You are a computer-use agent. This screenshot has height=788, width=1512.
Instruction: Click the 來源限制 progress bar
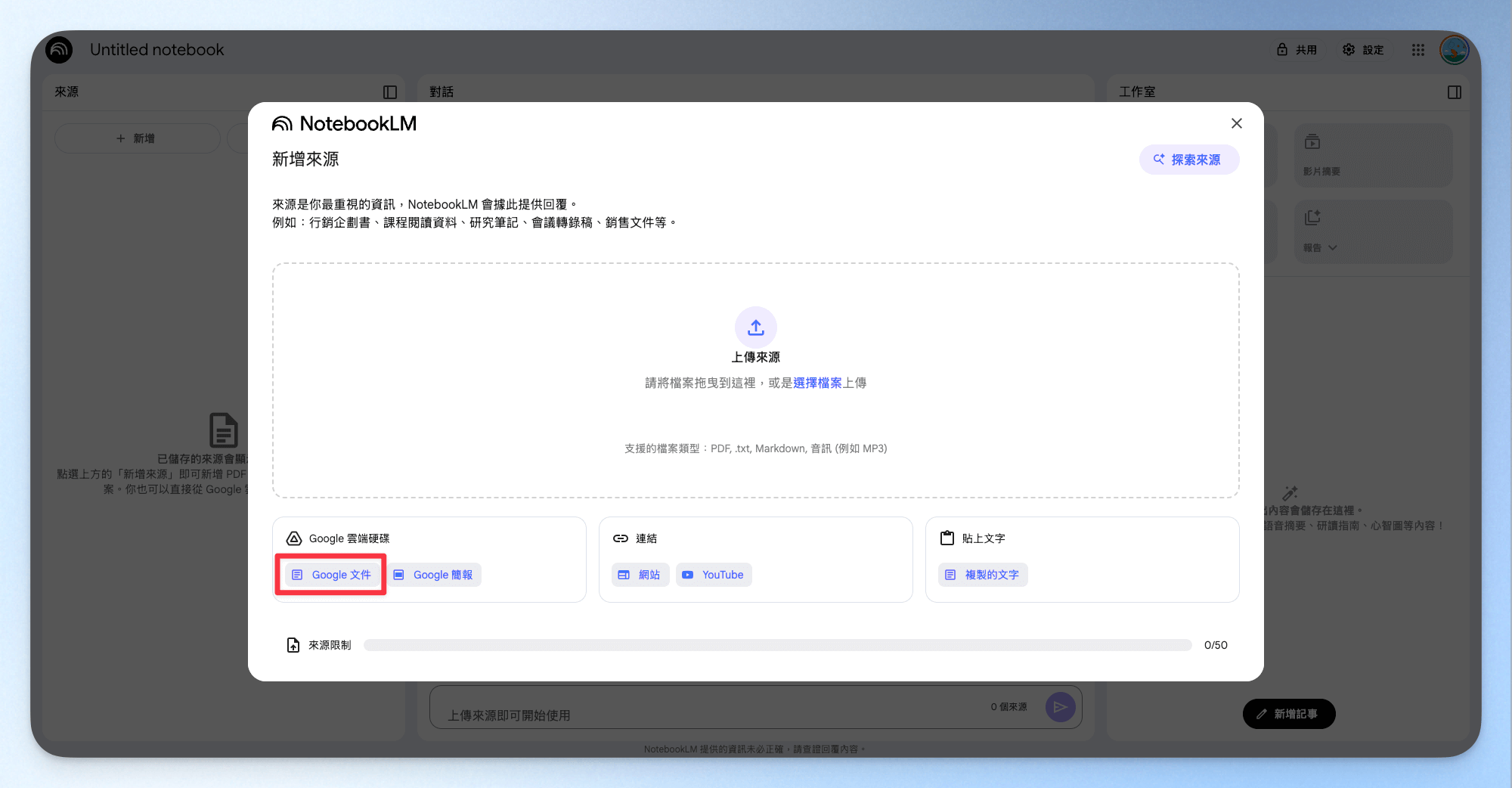778,645
